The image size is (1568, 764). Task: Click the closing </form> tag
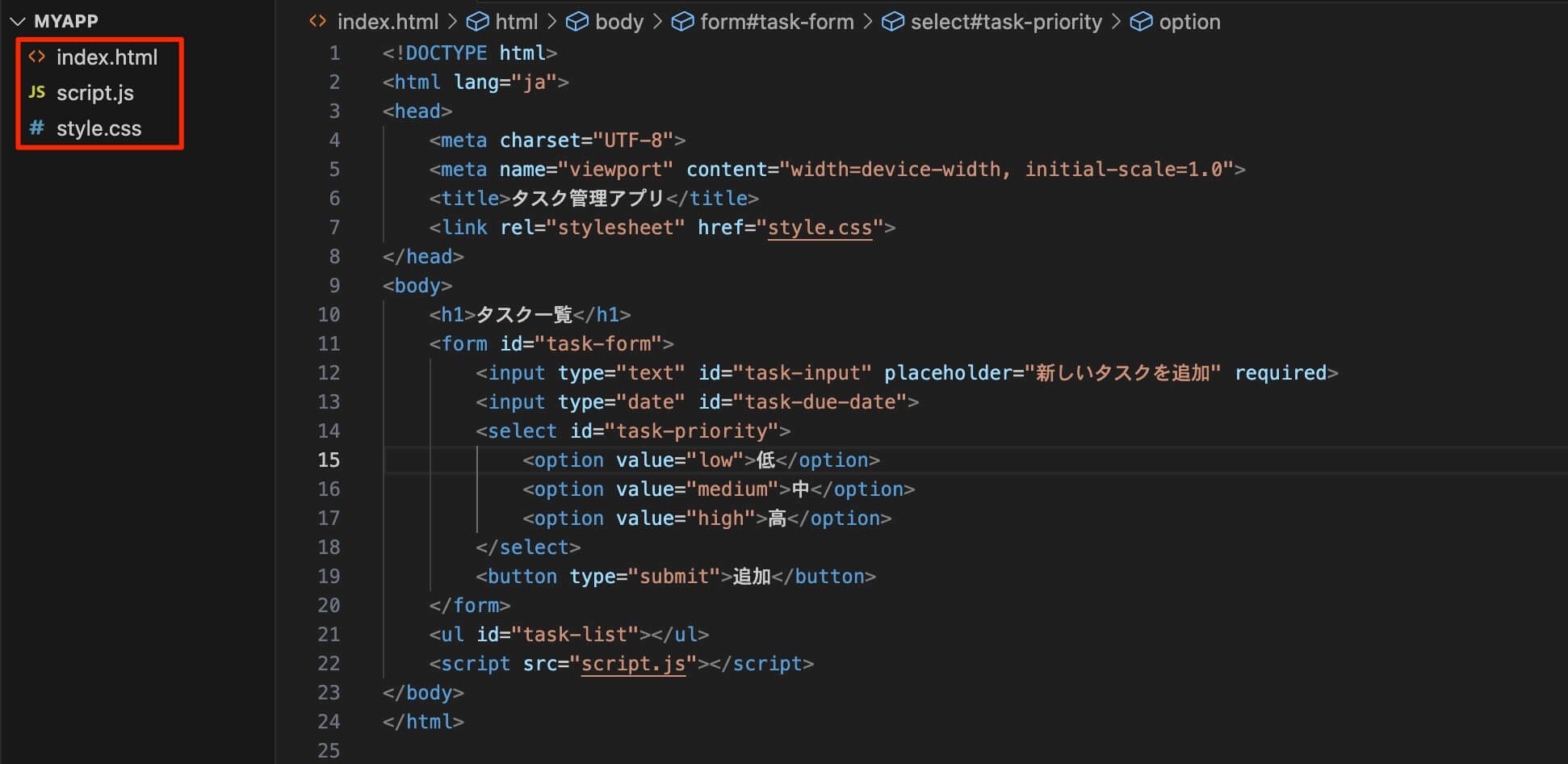470,606
